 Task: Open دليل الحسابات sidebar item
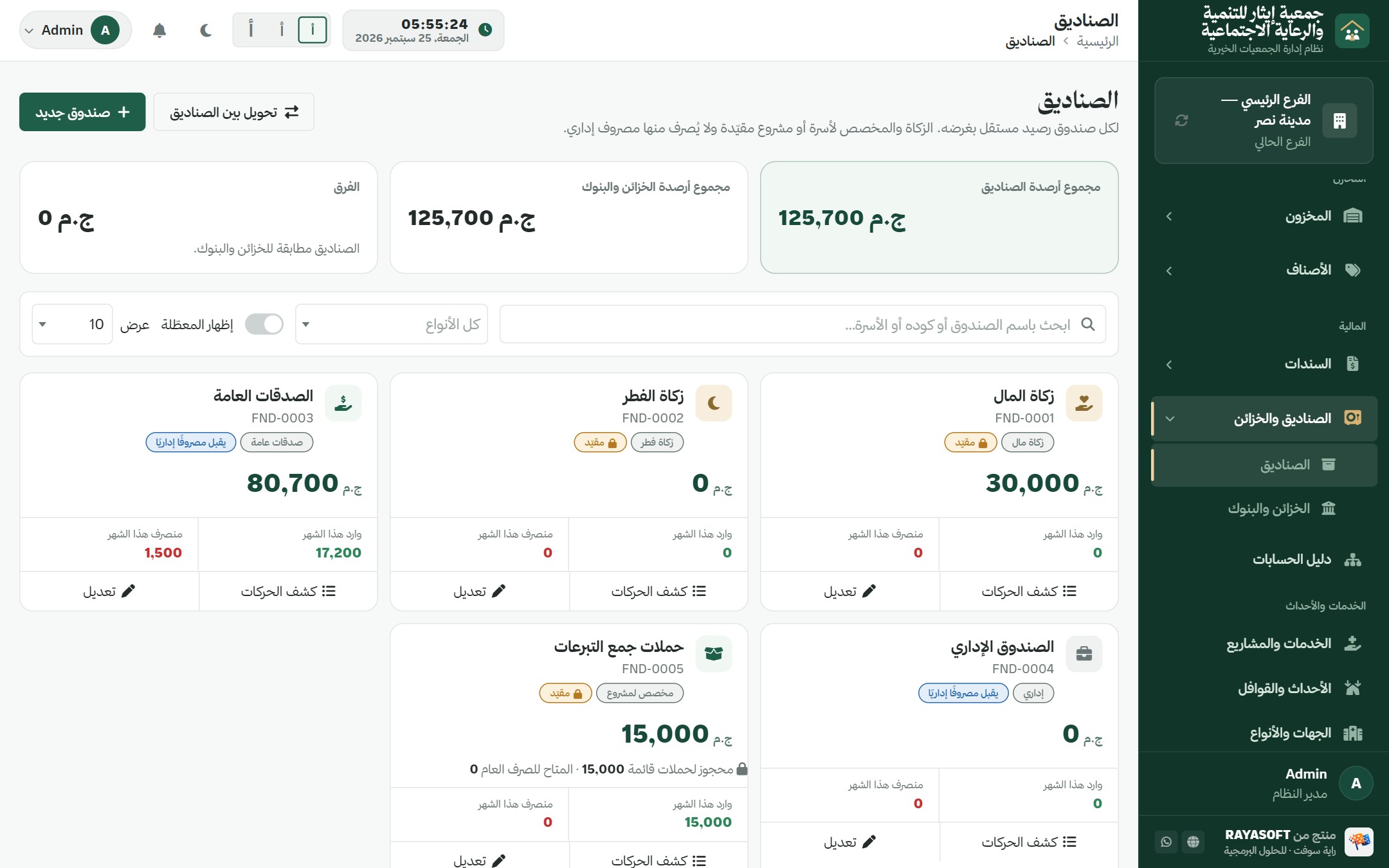[1264, 559]
